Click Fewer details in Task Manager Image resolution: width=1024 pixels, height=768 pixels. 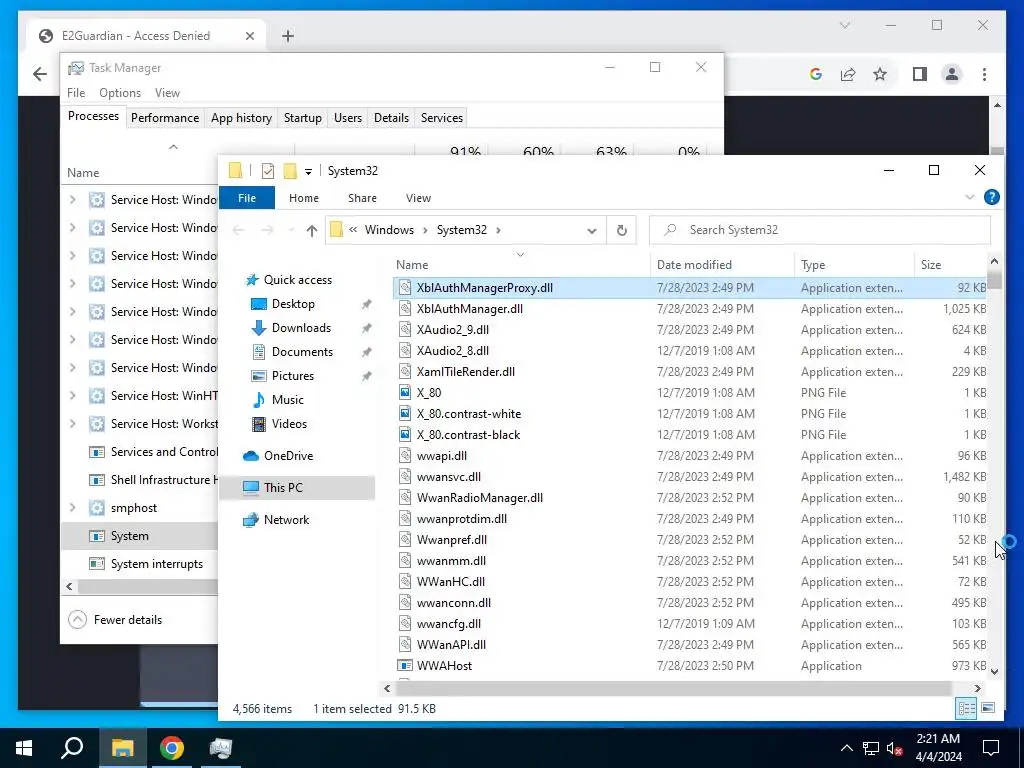(x=116, y=620)
